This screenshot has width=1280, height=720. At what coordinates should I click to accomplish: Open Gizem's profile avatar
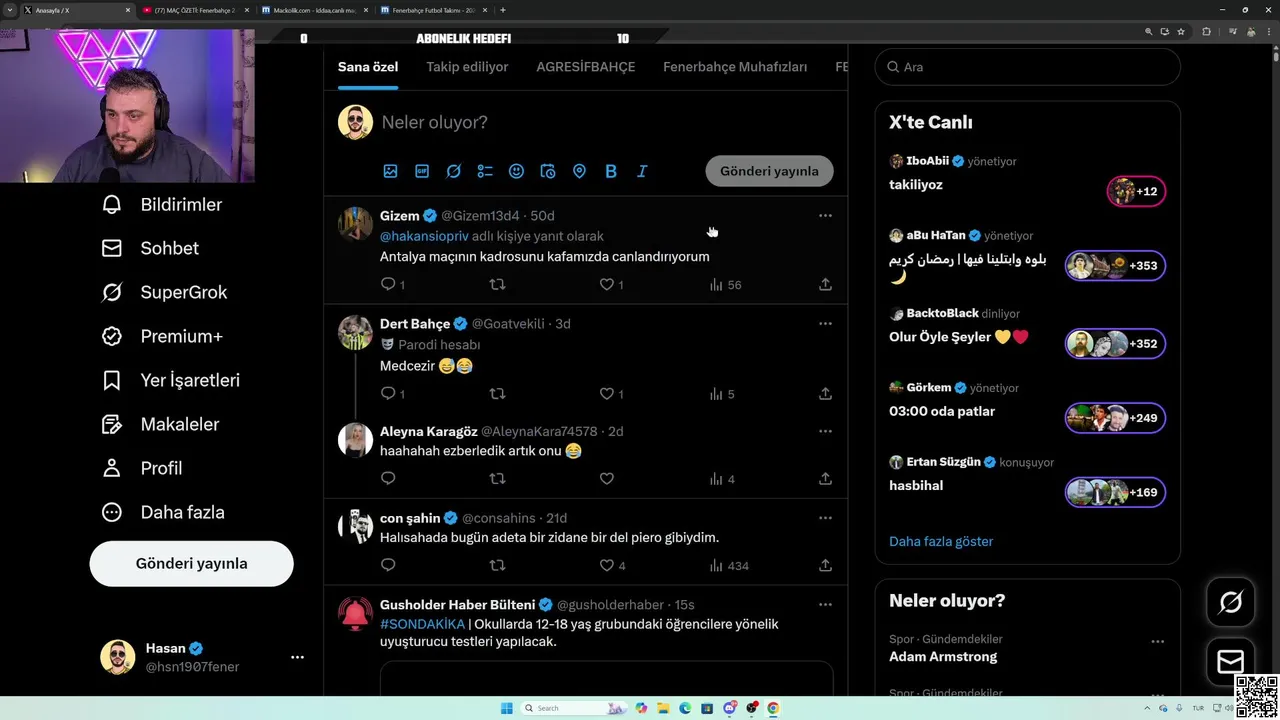tap(355, 224)
